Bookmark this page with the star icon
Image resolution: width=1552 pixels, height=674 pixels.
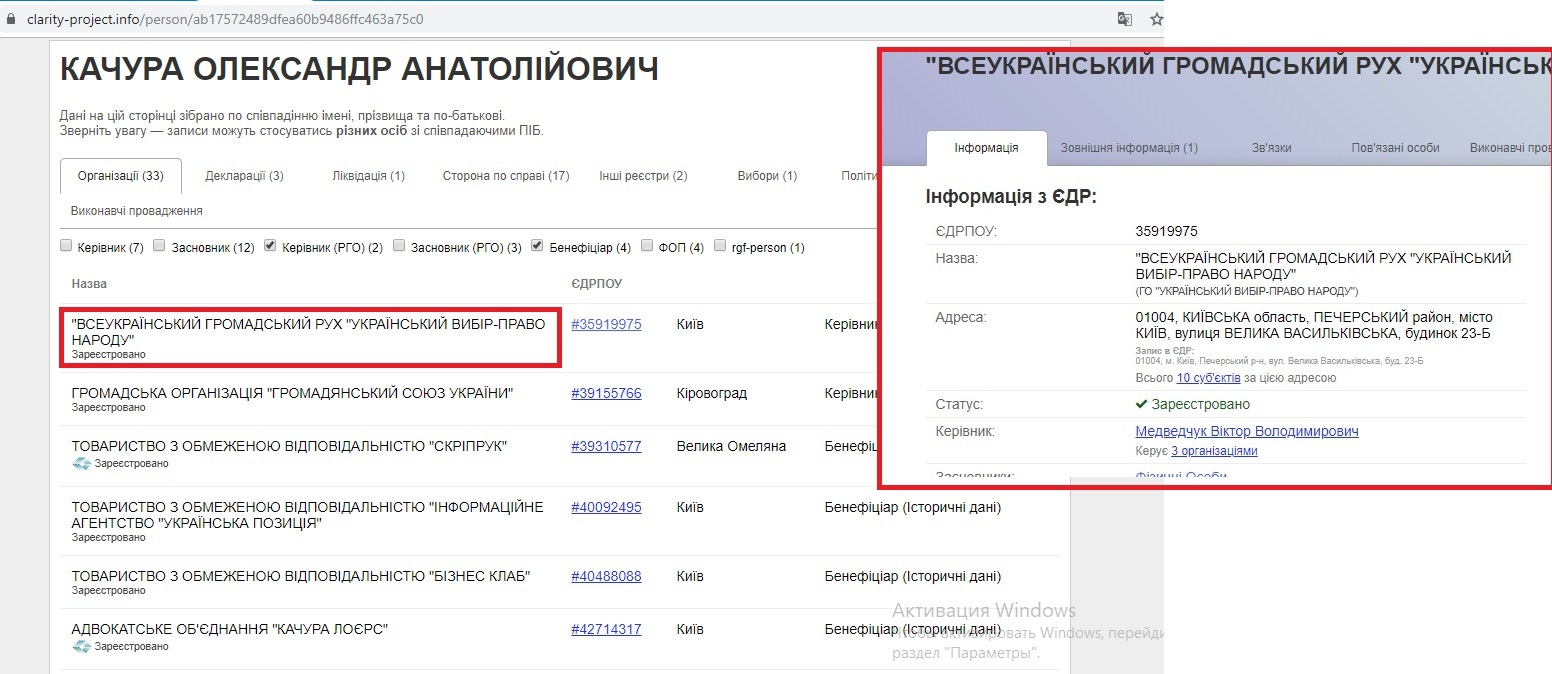1156,19
